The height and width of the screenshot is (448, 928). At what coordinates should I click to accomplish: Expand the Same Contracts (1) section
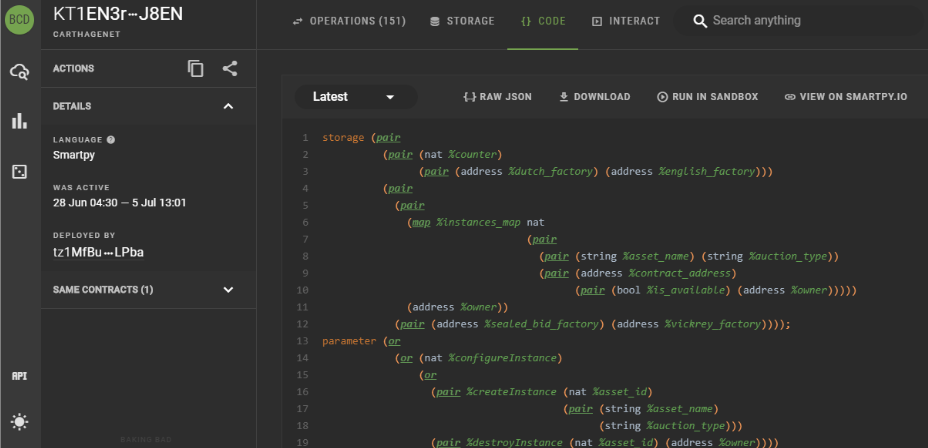click(x=228, y=290)
